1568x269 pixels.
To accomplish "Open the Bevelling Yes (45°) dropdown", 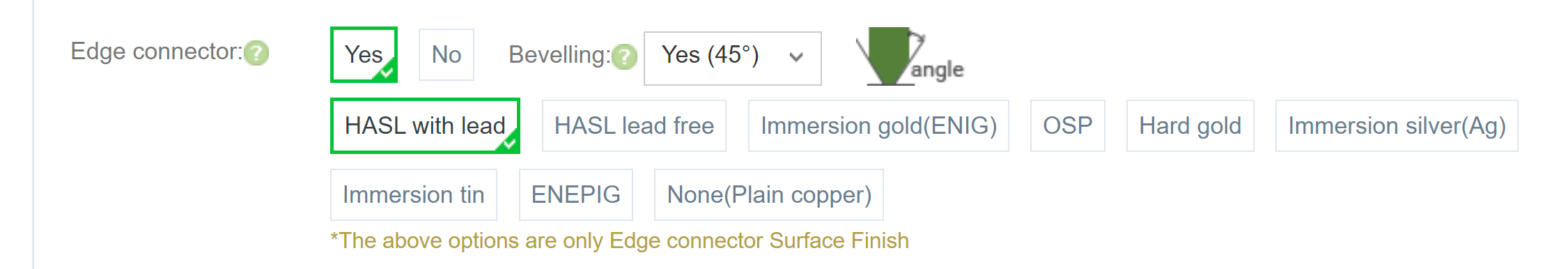I will (732, 58).
